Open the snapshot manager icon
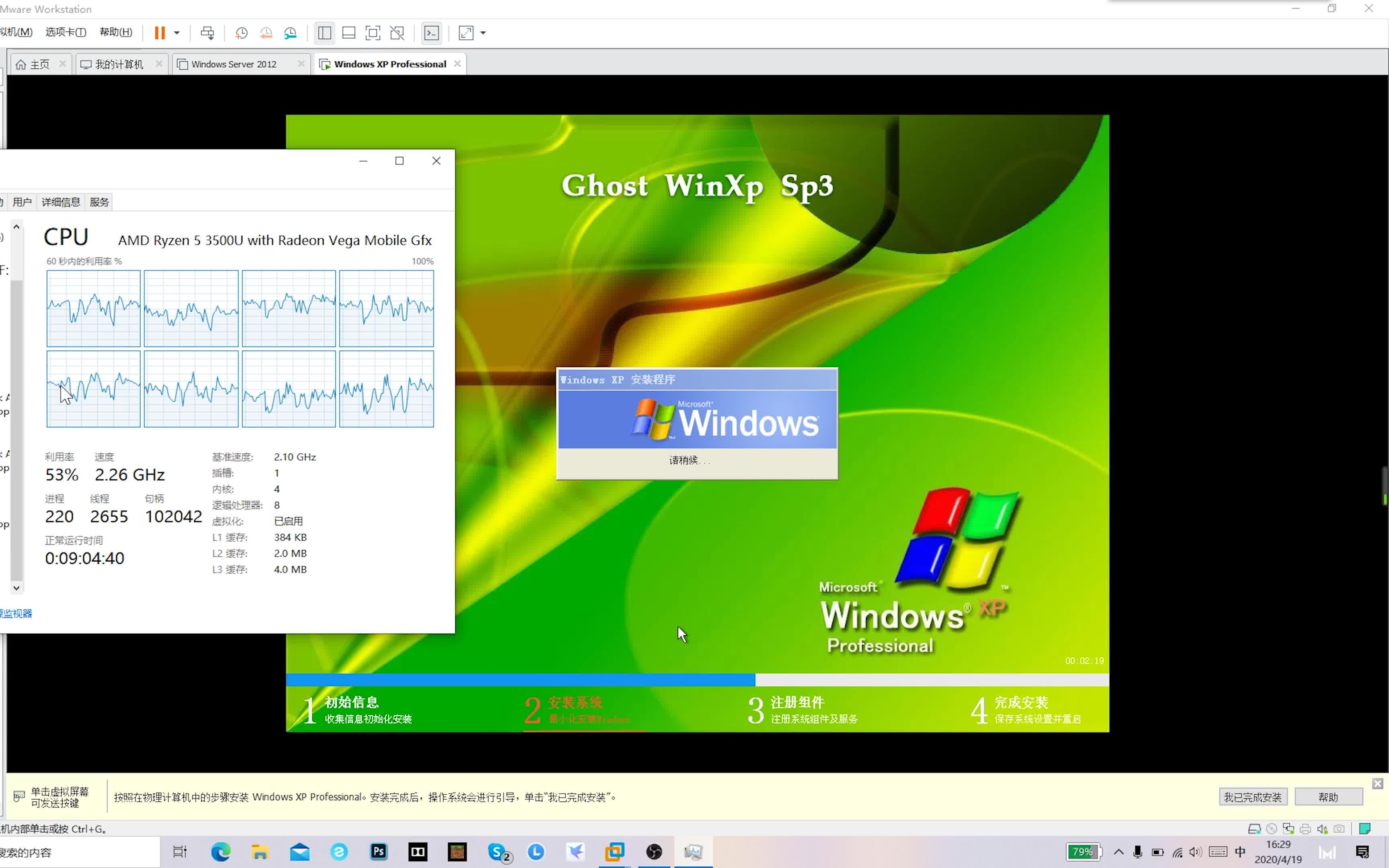Image resolution: width=1389 pixels, height=868 pixels. [291, 33]
